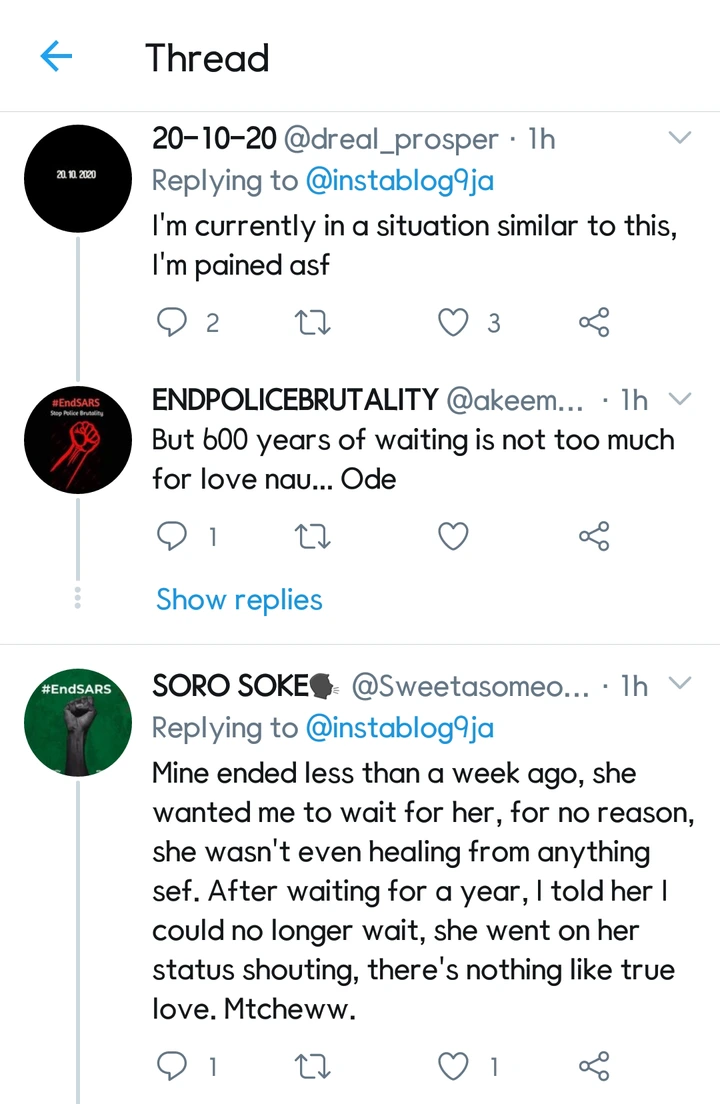Share the ENDPOLICEBRUTALITY tweet

click(x=594, y=537)
